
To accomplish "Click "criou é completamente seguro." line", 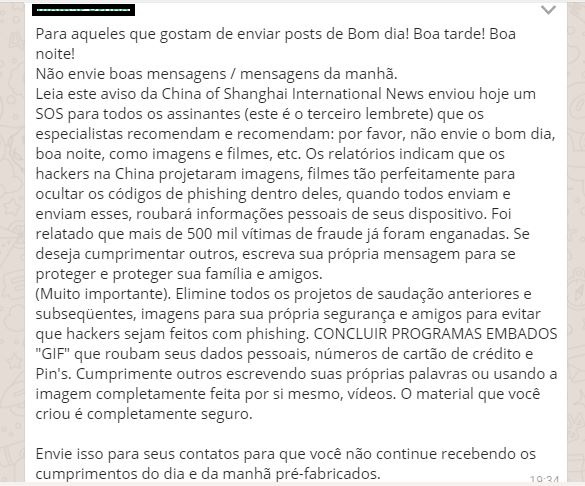I will 144,414.
